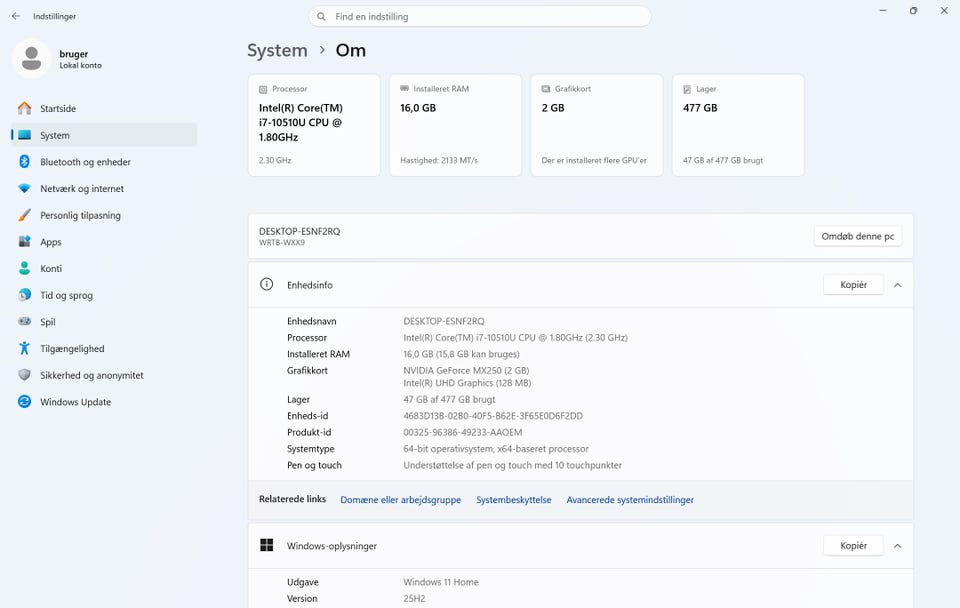Image resolution: width=960 pixels, height=608 pixels.
Task: Click the Grafikkort card icon
Action: [x=546, y=89]
